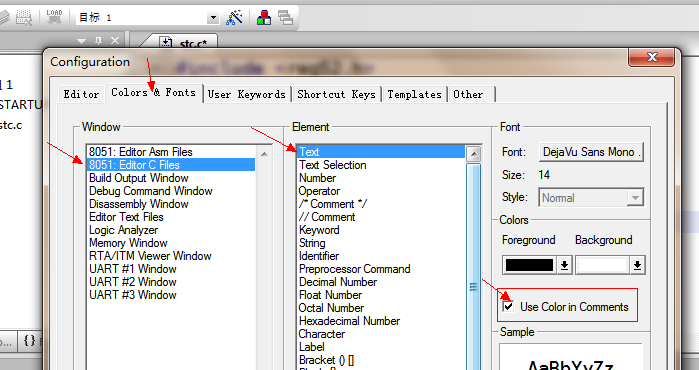Select 8051: Editor C Files
This screenshot has height=370, width=699.
pos(171,165)
